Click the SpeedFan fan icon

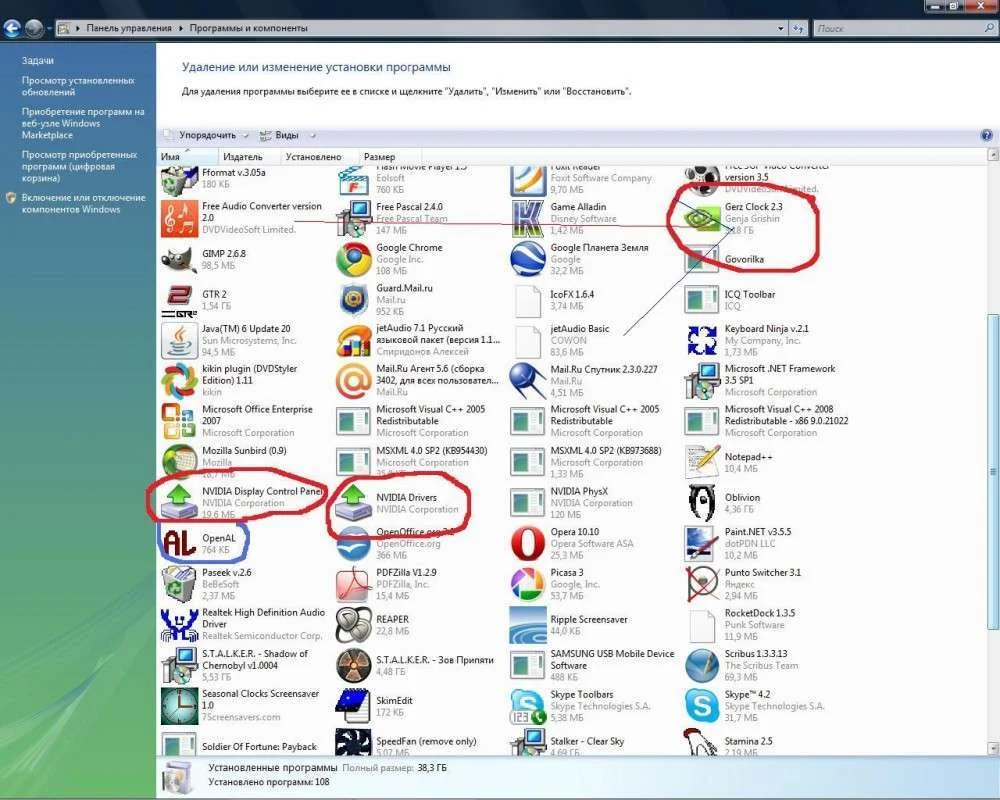[354, 744]
